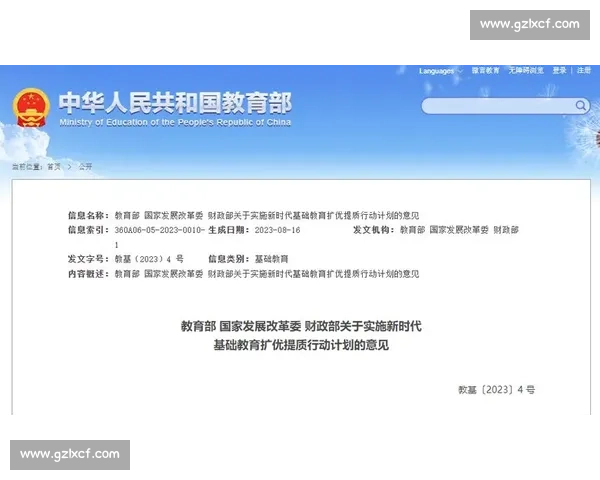Go to 公开 in the breadcrumb
Screen dimensions: 600x480
click(x=85, y=167)
